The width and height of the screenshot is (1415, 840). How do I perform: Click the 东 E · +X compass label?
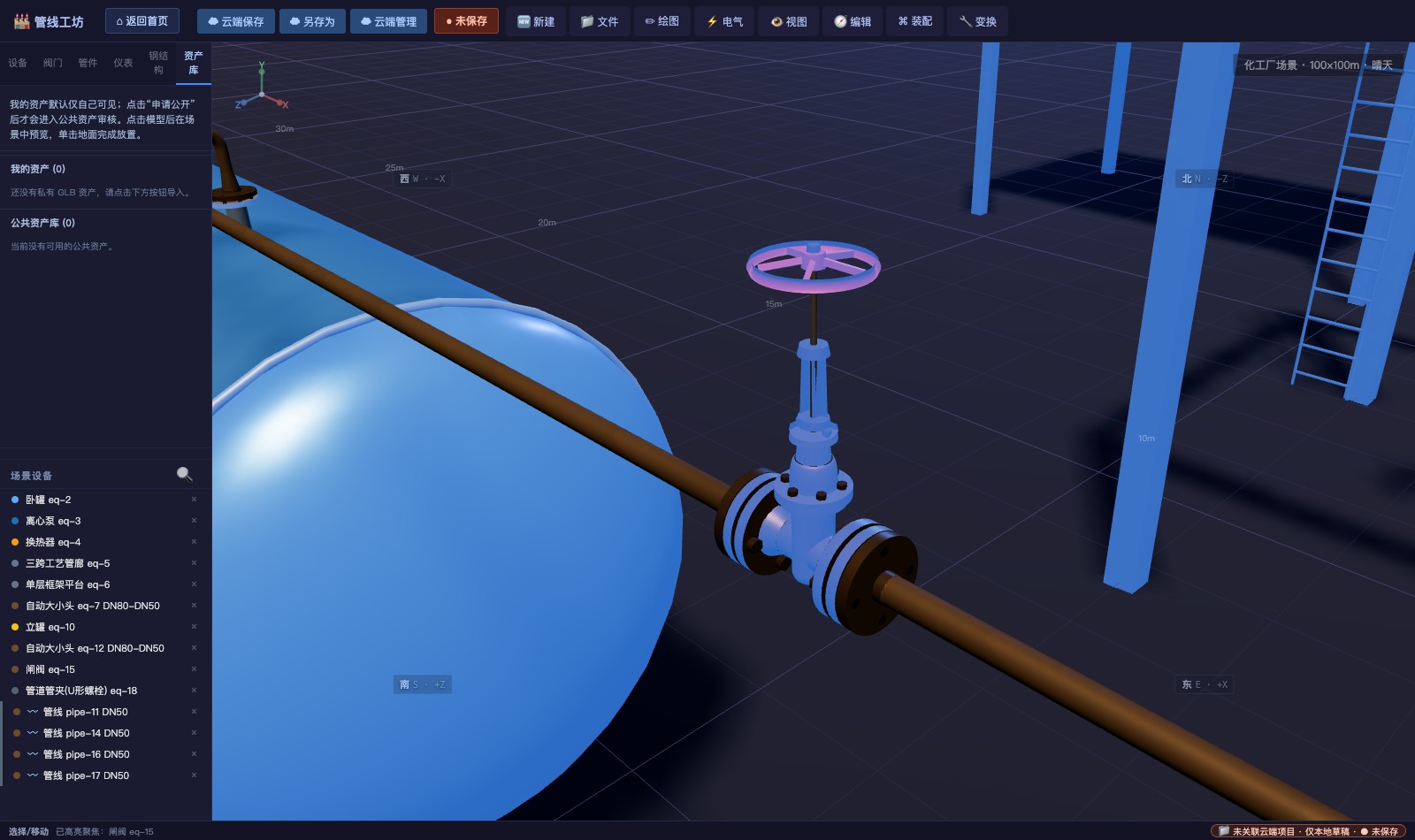[1205, 684]
